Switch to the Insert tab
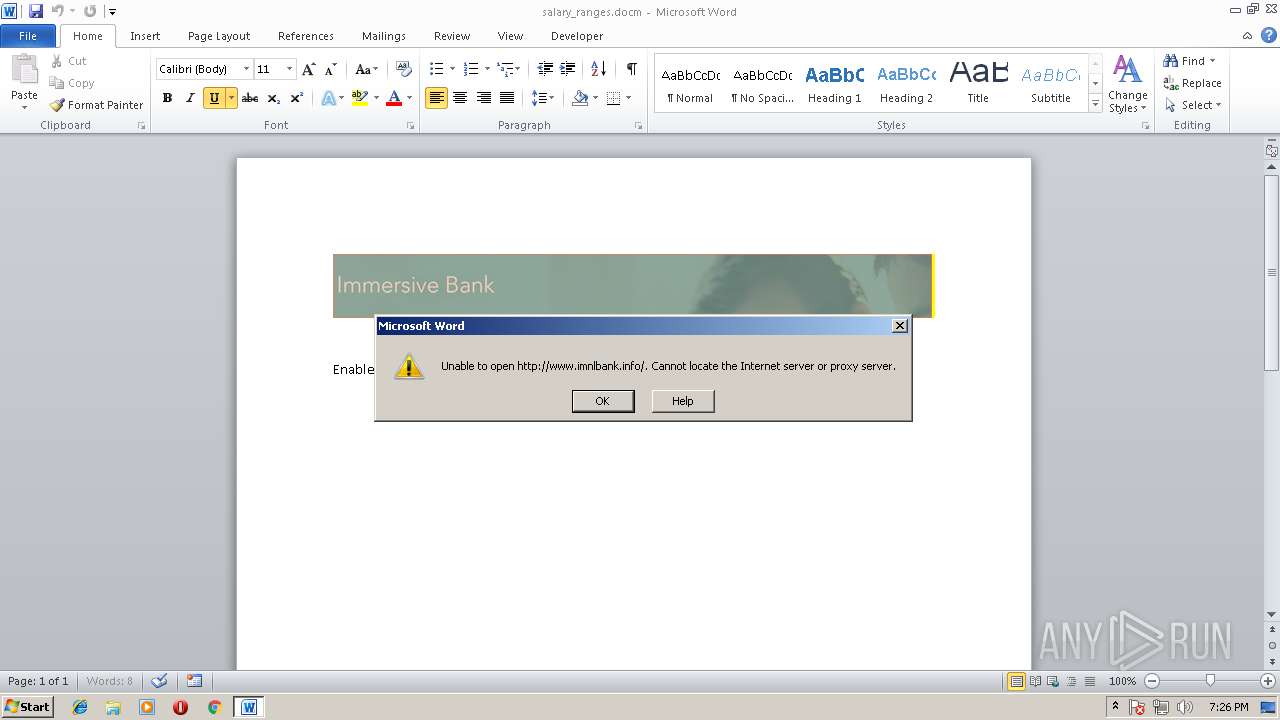The width and height of the screenshot is (1280, 720). (x=145, y=36)
